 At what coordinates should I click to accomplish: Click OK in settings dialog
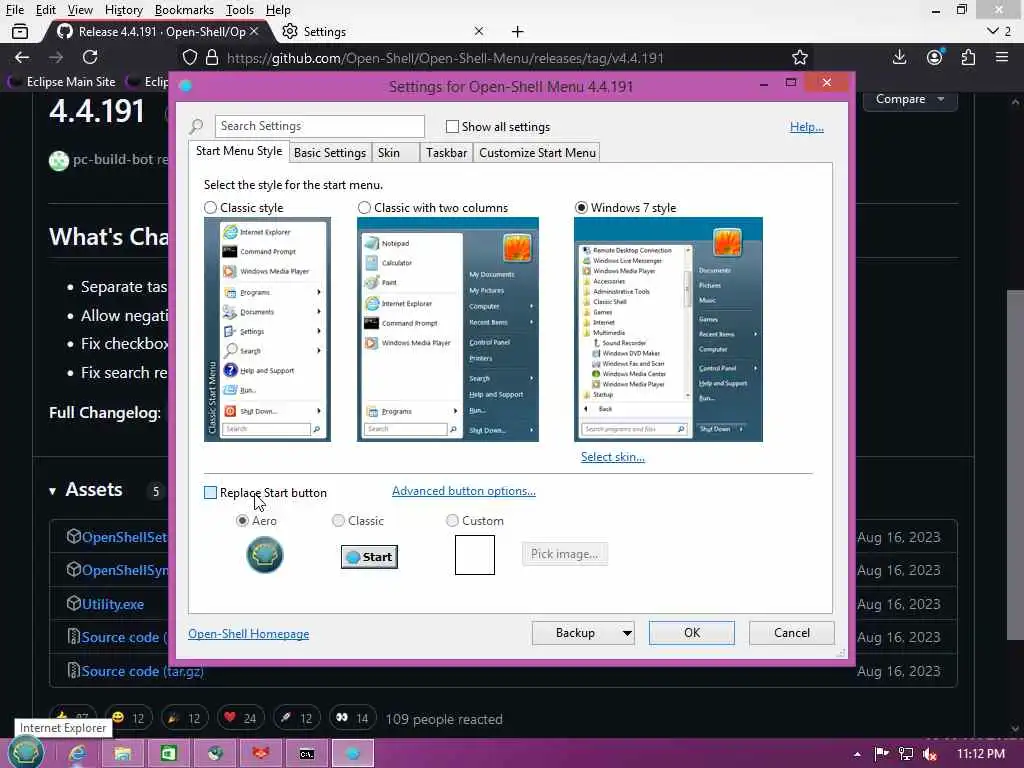692,633
